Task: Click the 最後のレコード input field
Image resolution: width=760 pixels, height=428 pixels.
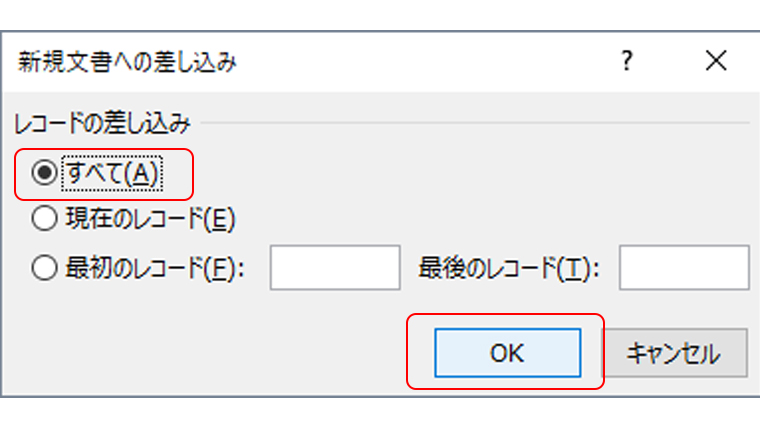Action: [x=684, y=268]
